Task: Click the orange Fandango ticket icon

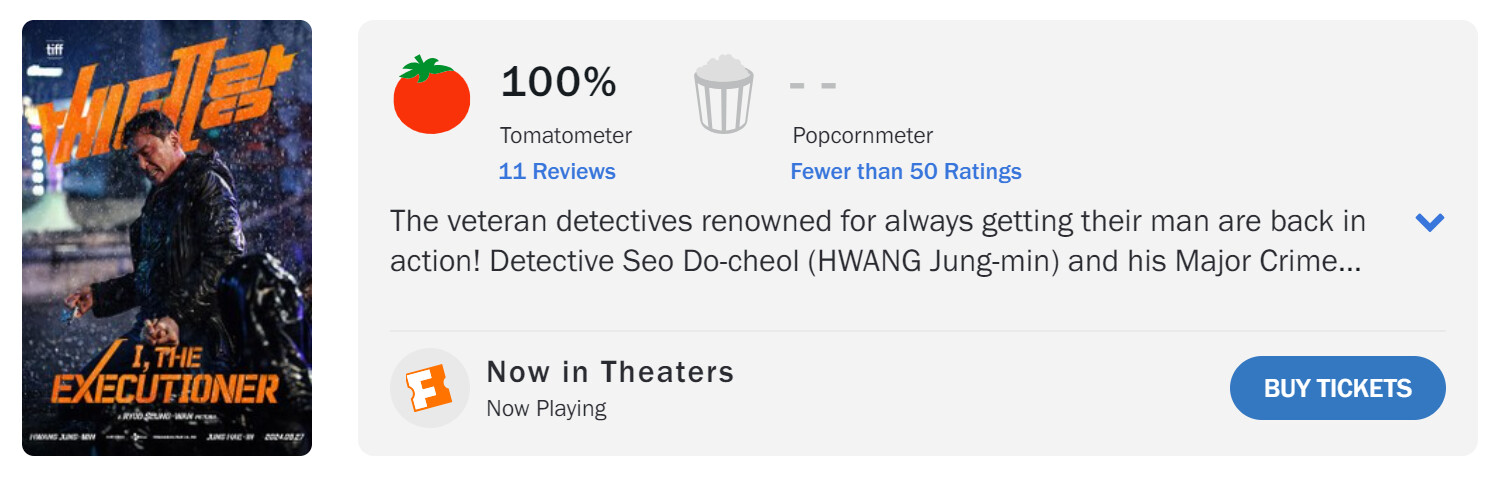Action: [x=429, y=388]
